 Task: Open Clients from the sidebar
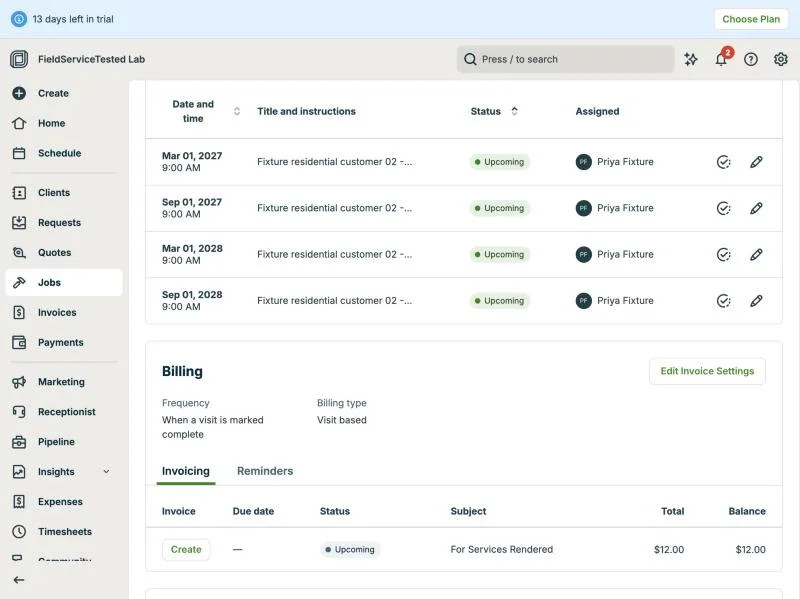point(54,193)
